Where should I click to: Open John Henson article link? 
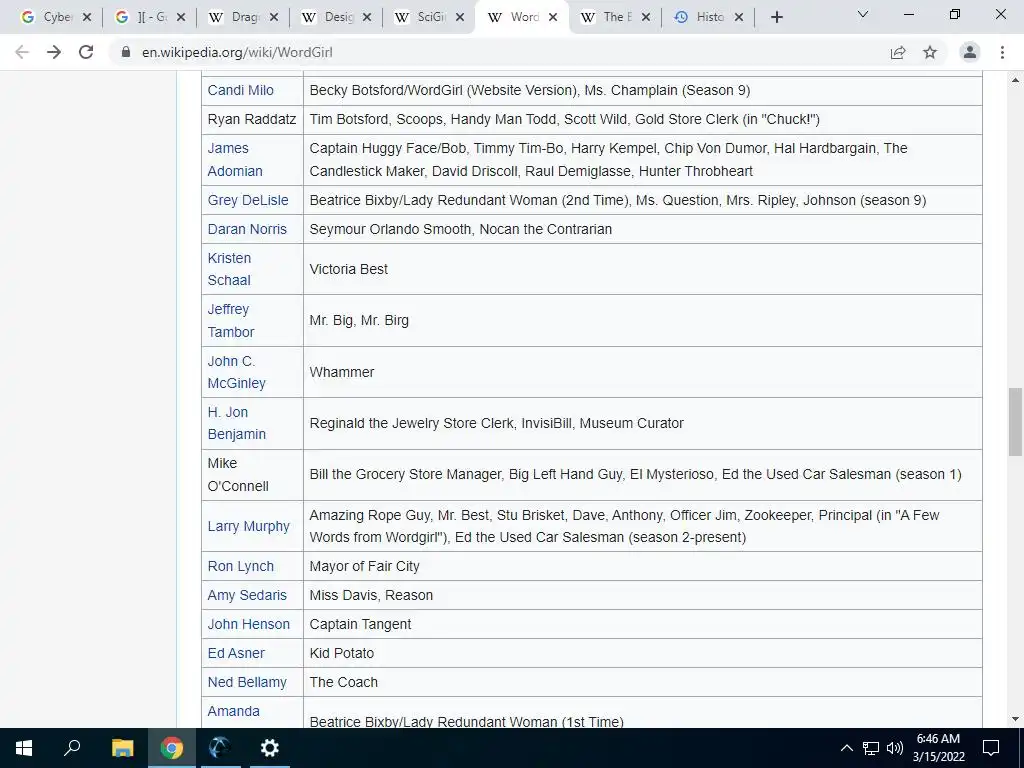pyautogui.click(x=249, y=624)
